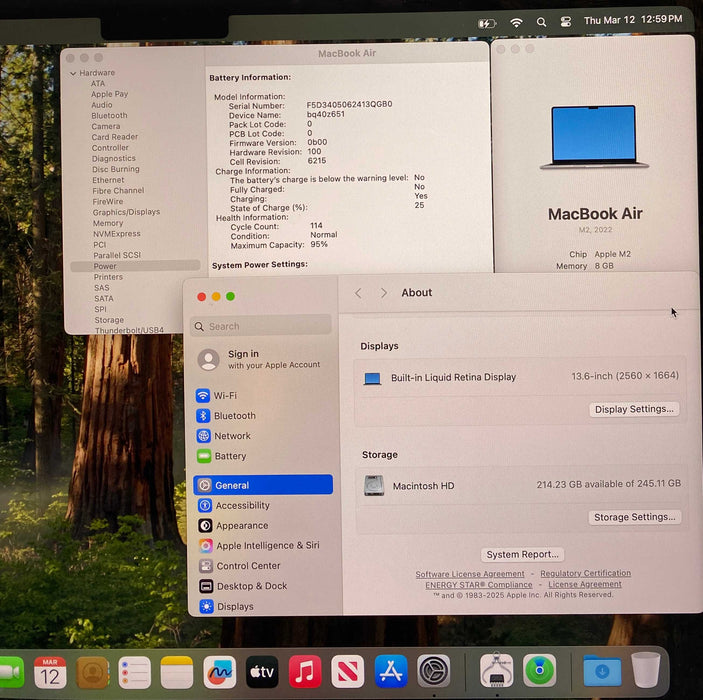
Task: Click the Search field in System Settings
Action: [261, 326]
